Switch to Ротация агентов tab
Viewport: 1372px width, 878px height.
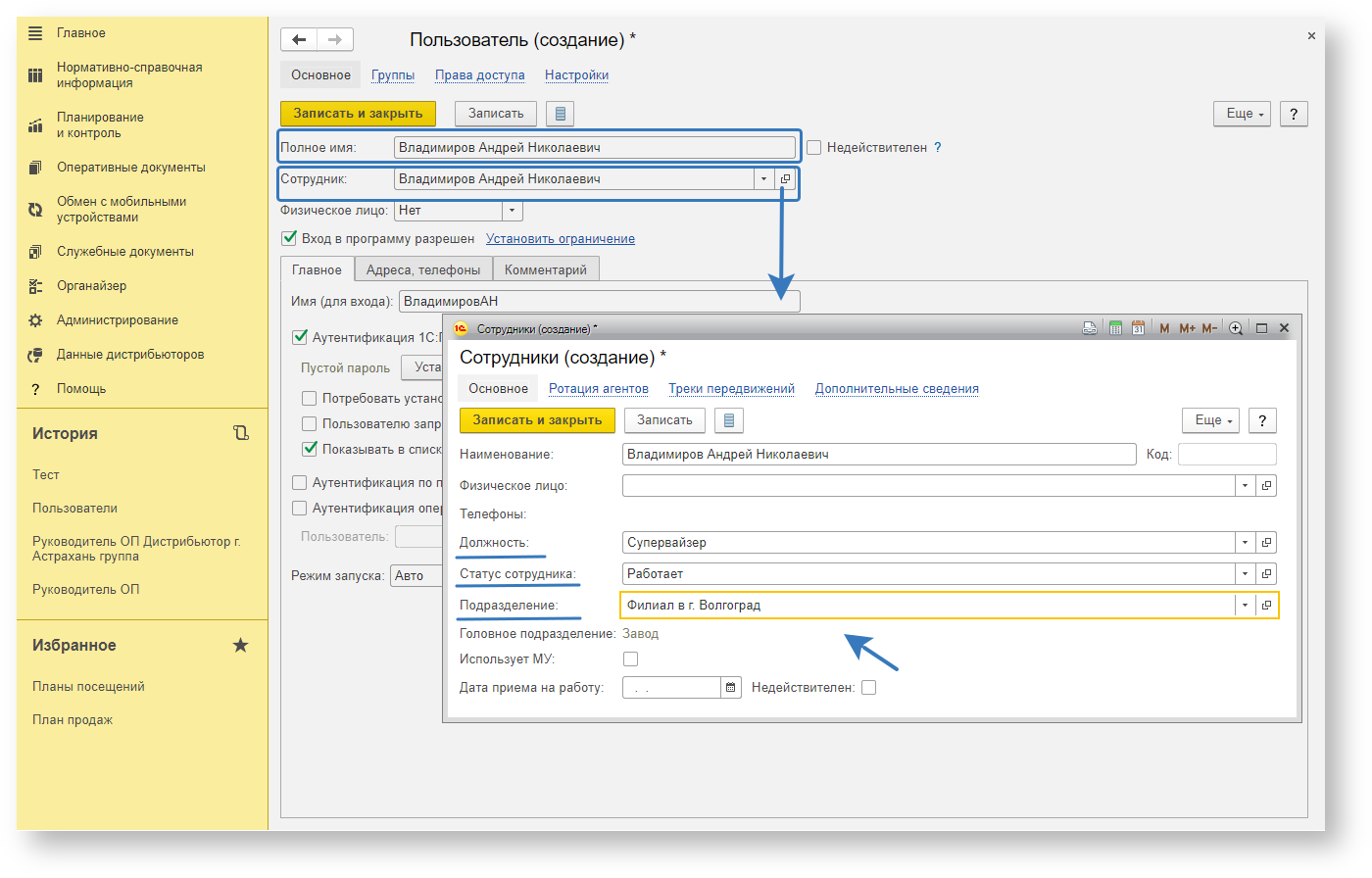coord(599,388)
